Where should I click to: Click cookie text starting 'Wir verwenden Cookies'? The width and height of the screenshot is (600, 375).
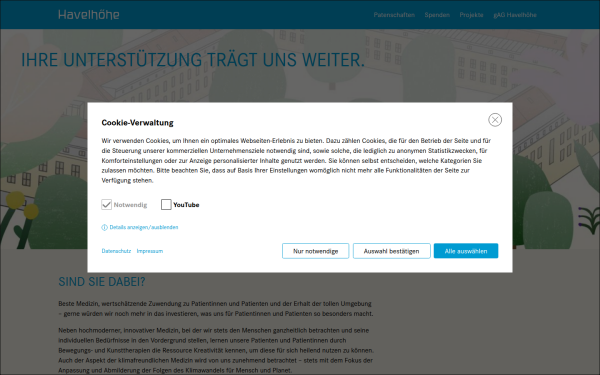tap(296, 161)
